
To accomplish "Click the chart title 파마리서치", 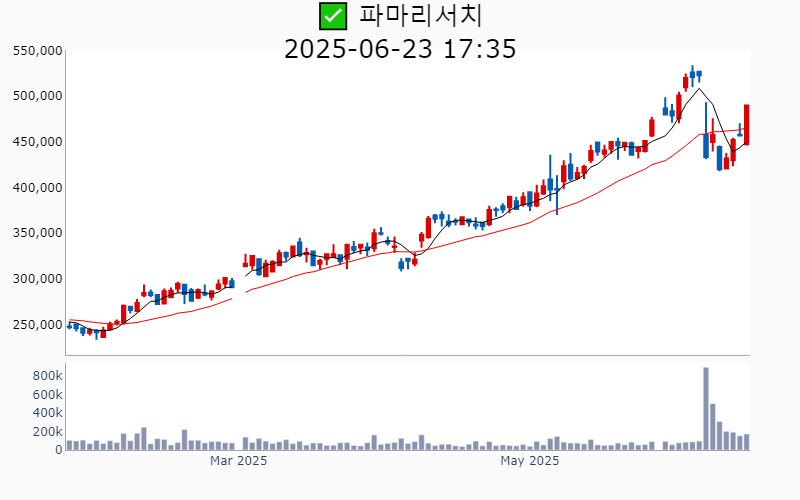I will pyautogui.click(x=420, y=15).
